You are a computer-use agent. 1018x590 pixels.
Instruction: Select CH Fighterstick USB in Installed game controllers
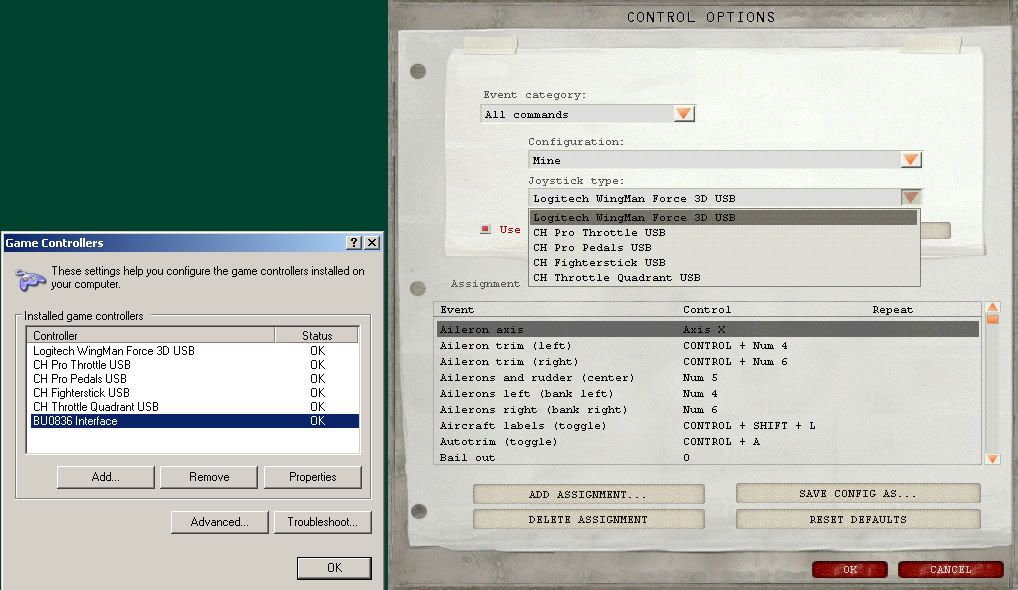193,393
